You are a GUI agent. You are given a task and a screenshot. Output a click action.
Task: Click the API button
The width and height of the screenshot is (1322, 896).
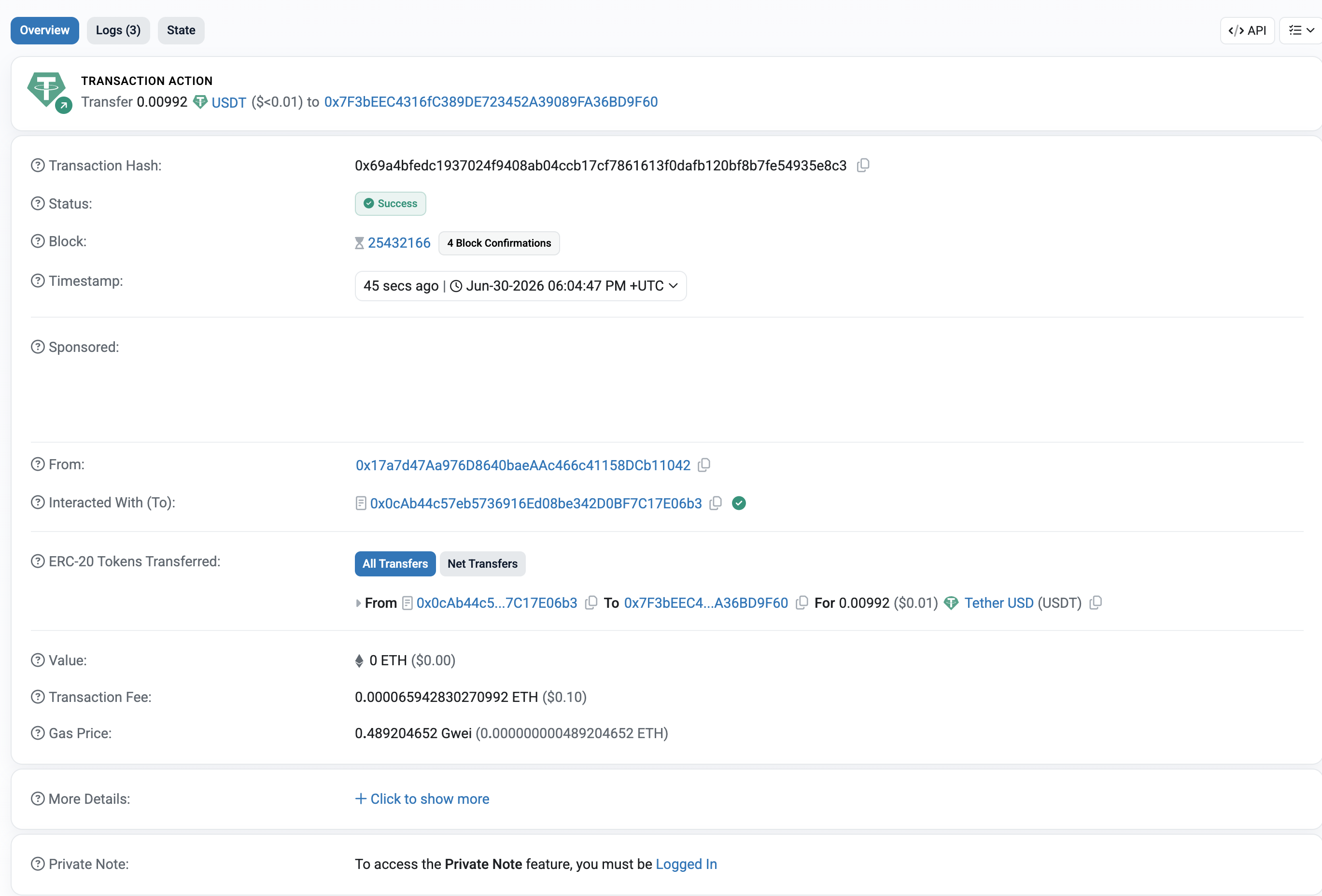click(1247, 30)
